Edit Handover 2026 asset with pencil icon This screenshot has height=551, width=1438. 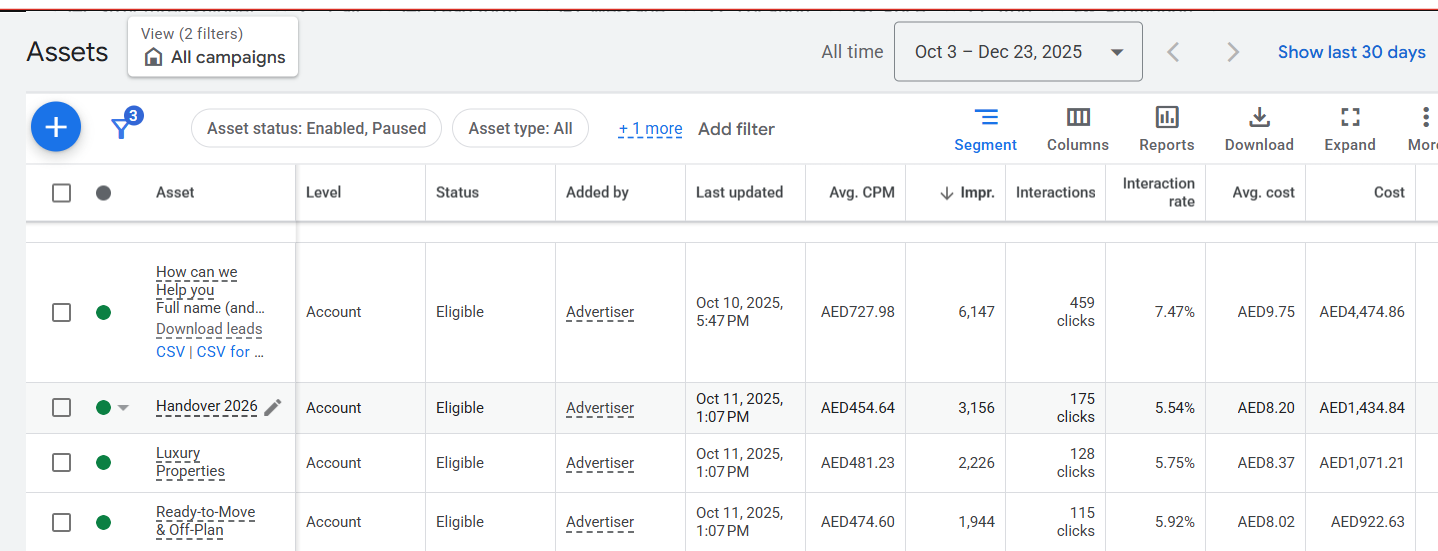coord(273,407)
